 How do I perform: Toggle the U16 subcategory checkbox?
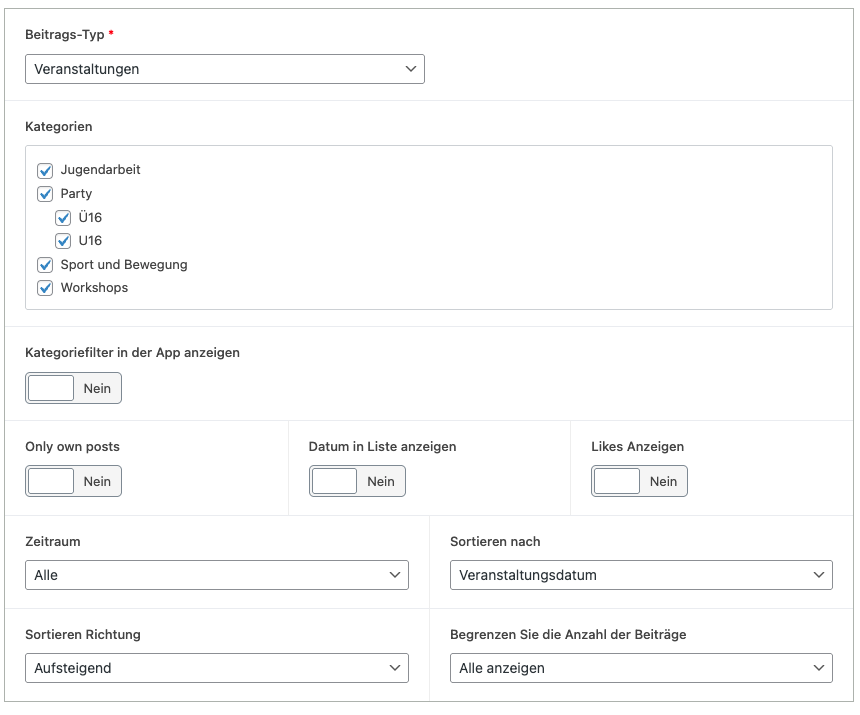point(63,241)
